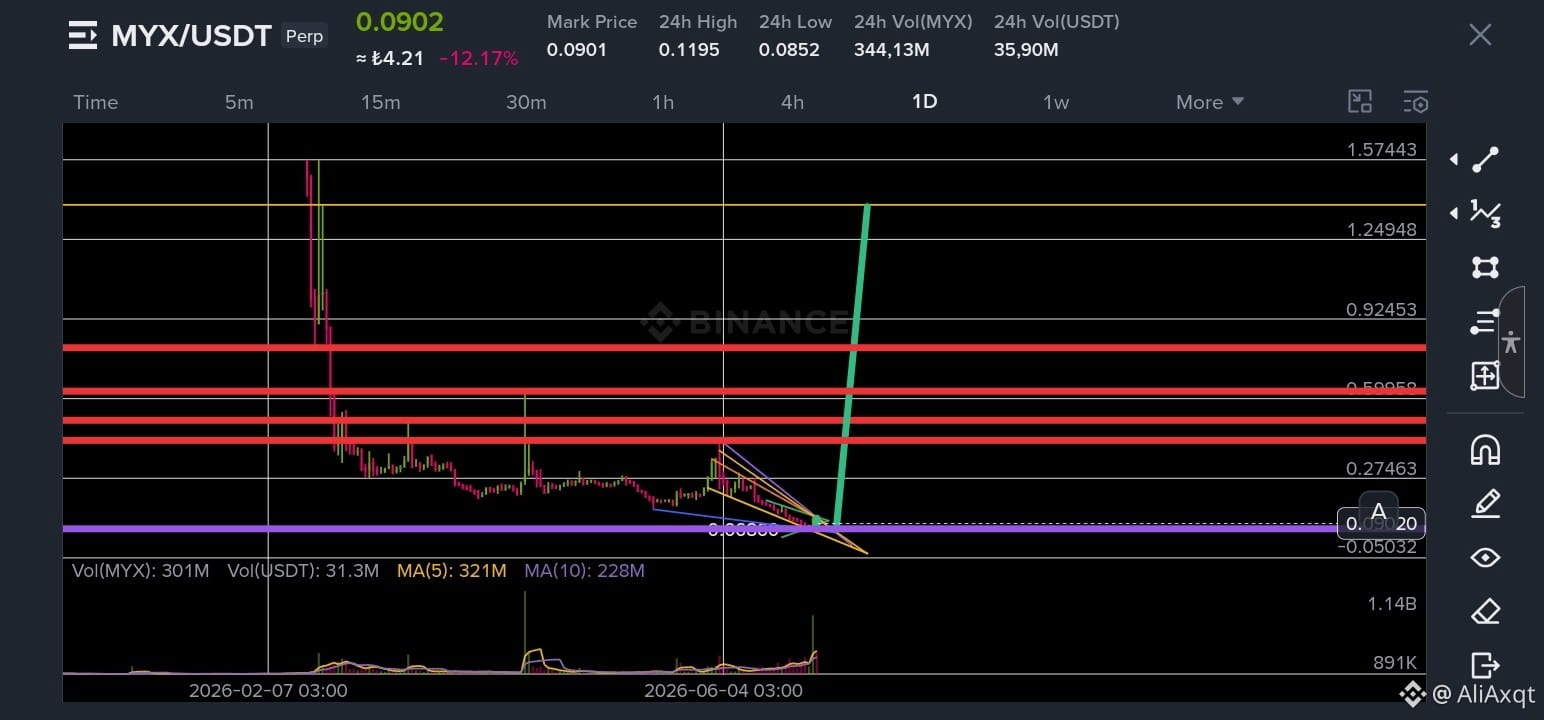Select the 15m timeframe
Image resolution: width=1544 pixels, height=720 pixels.
click(381, 102)
